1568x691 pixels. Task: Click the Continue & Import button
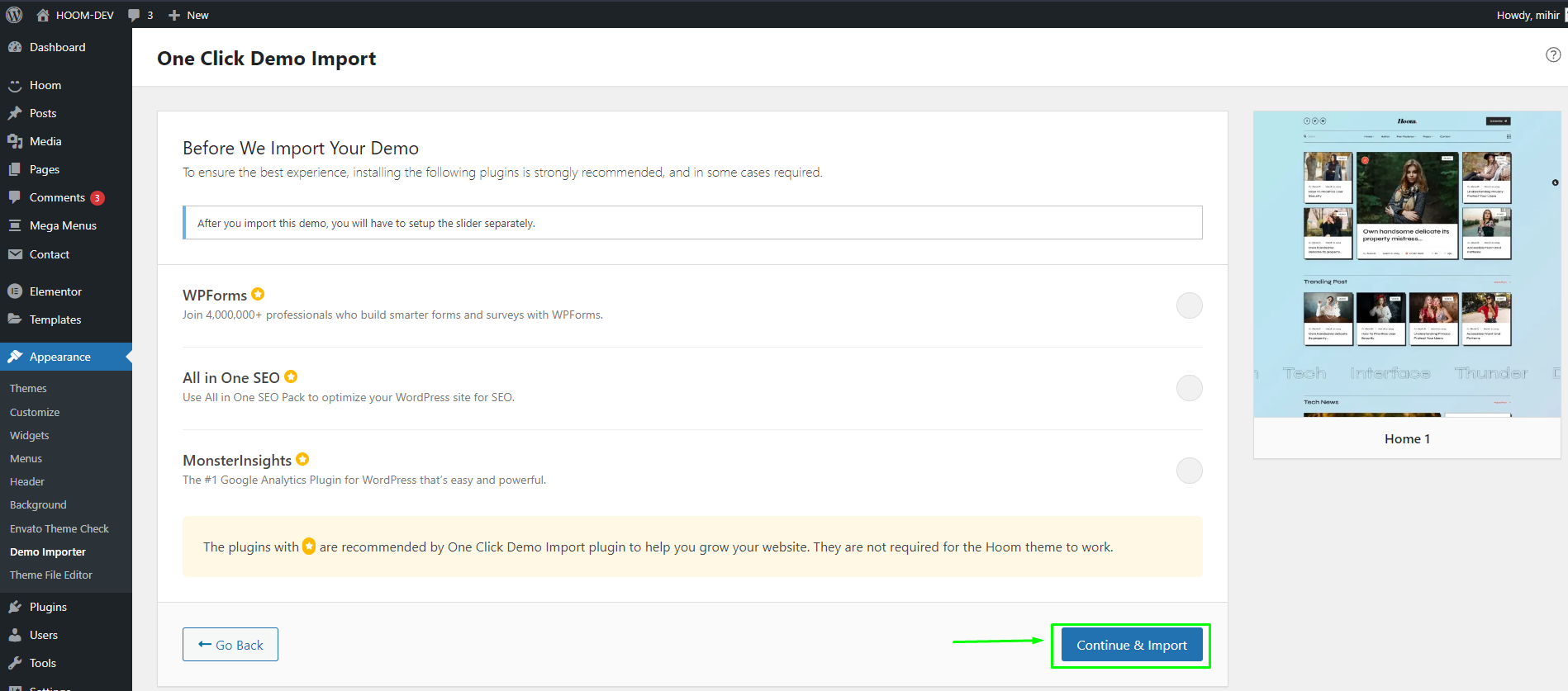click(x=1132, y=645)
